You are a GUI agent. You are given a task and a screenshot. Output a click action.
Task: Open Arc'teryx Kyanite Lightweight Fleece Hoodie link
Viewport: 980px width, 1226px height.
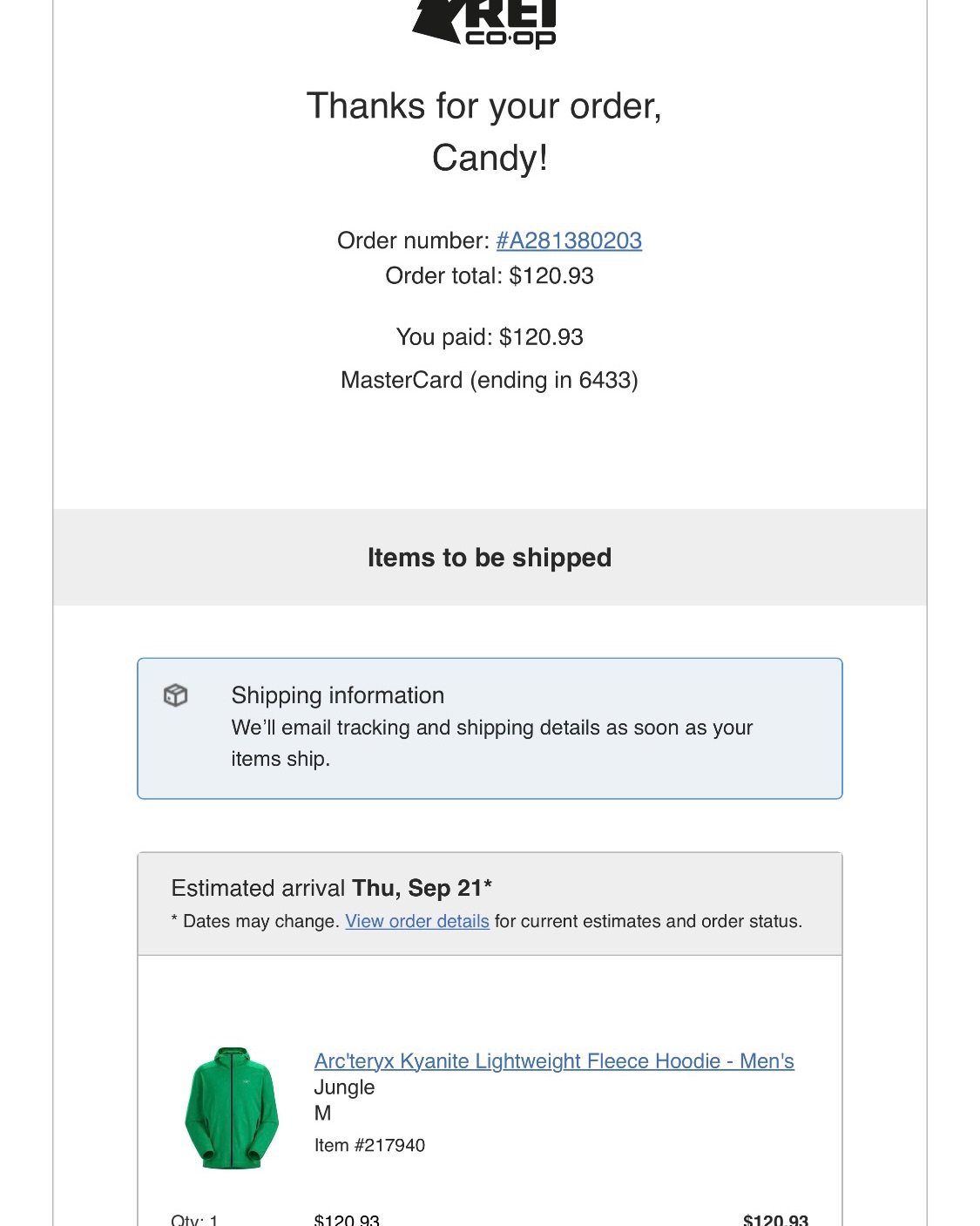click(554, 1060)
